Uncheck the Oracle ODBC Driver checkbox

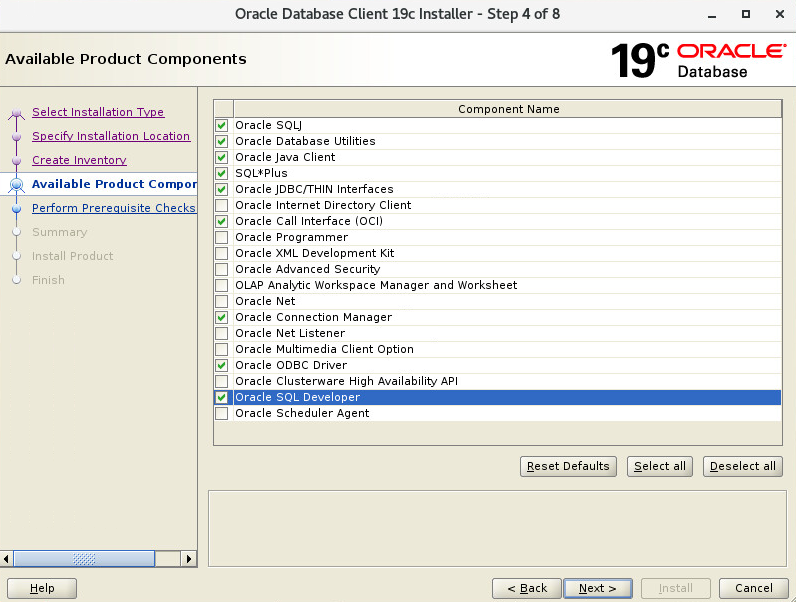coord(221,365)
